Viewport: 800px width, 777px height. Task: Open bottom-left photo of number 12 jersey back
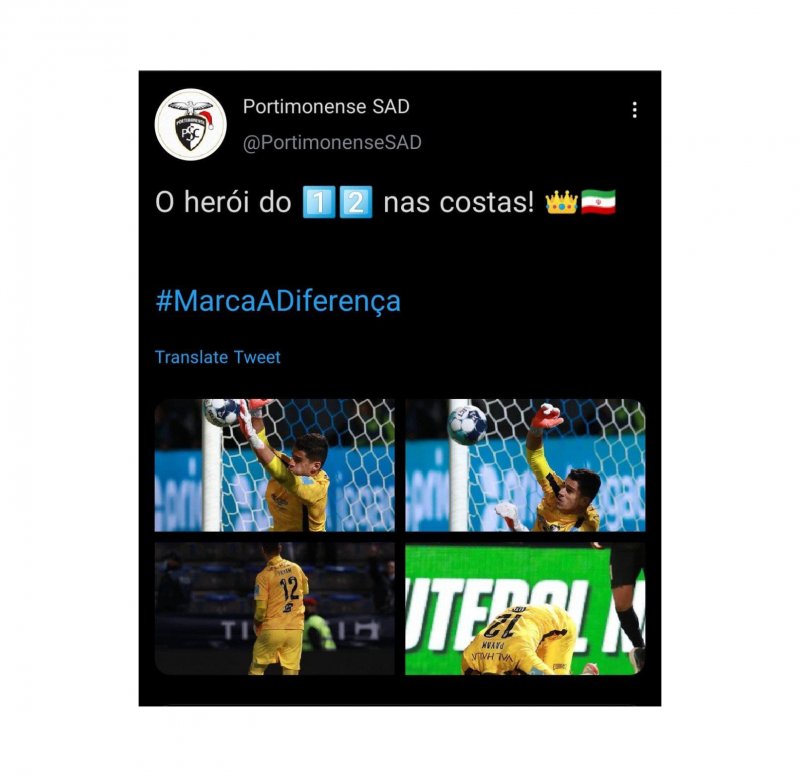coord(274,608)
